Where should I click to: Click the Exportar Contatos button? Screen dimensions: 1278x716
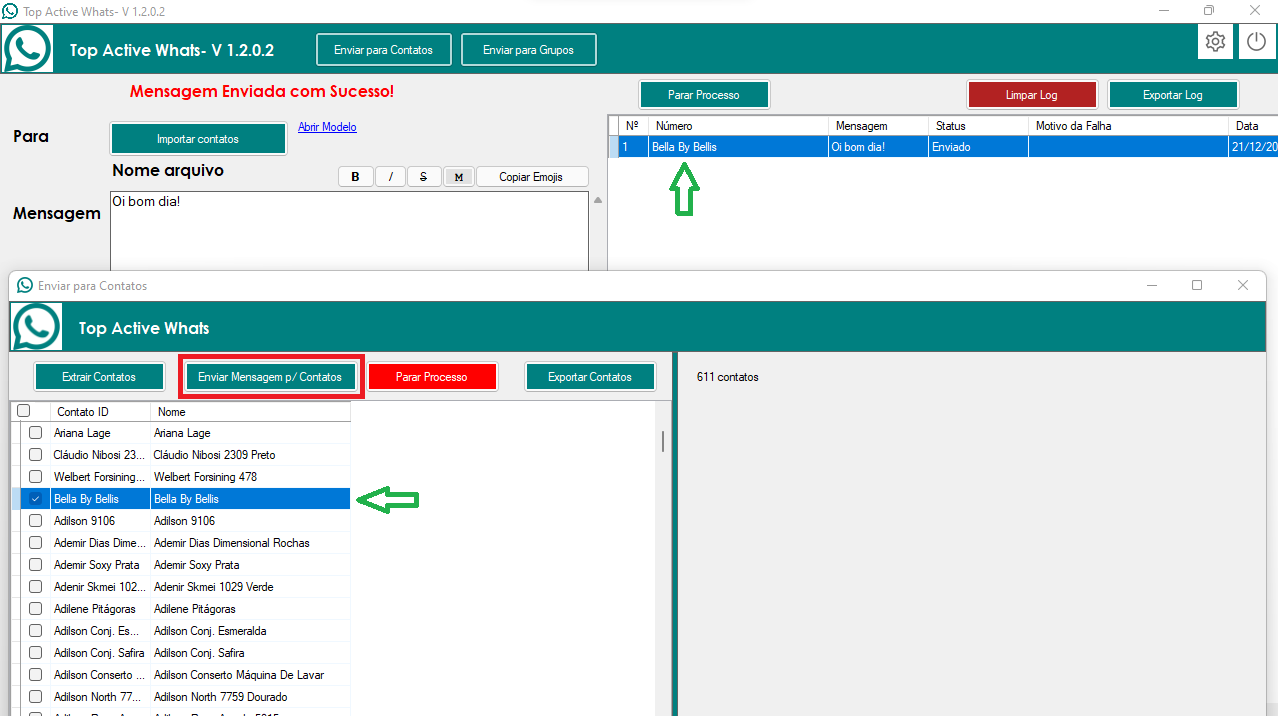click(590, 377)
